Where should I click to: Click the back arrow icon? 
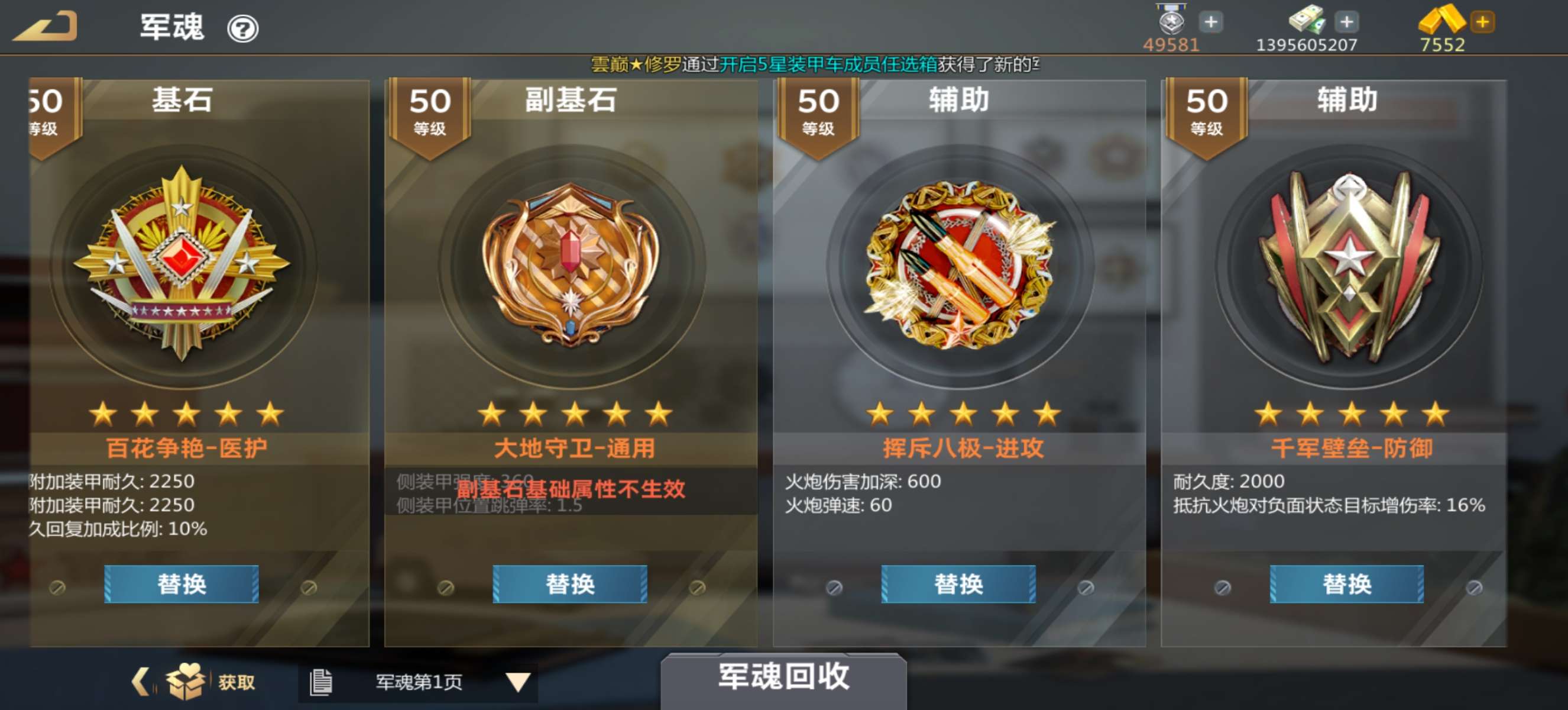[46, 27]
